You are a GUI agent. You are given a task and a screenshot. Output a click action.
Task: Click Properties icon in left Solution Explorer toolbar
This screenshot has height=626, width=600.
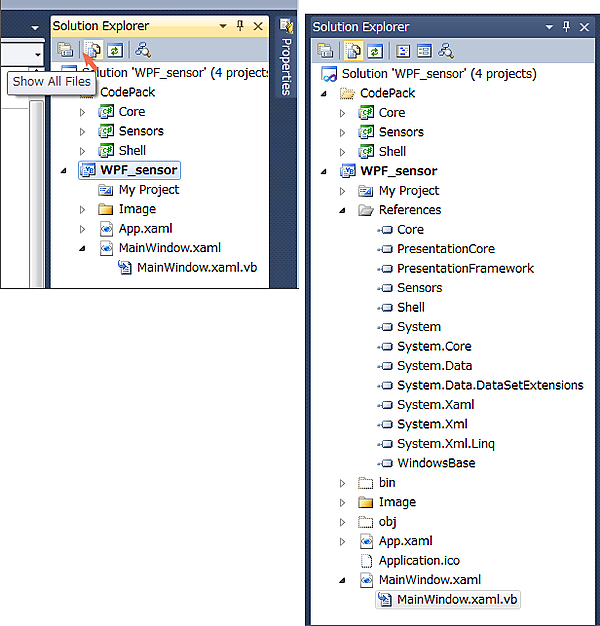click(65, 50)
